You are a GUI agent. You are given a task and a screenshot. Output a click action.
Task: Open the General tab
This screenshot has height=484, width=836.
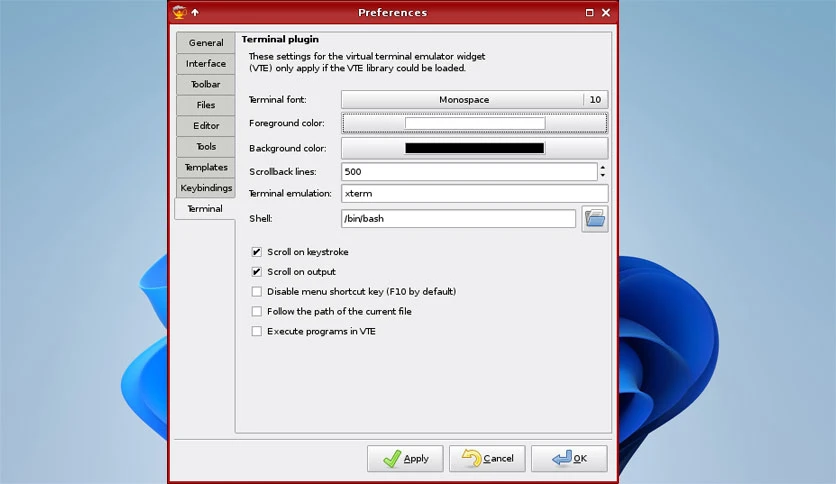coord(206,43)
